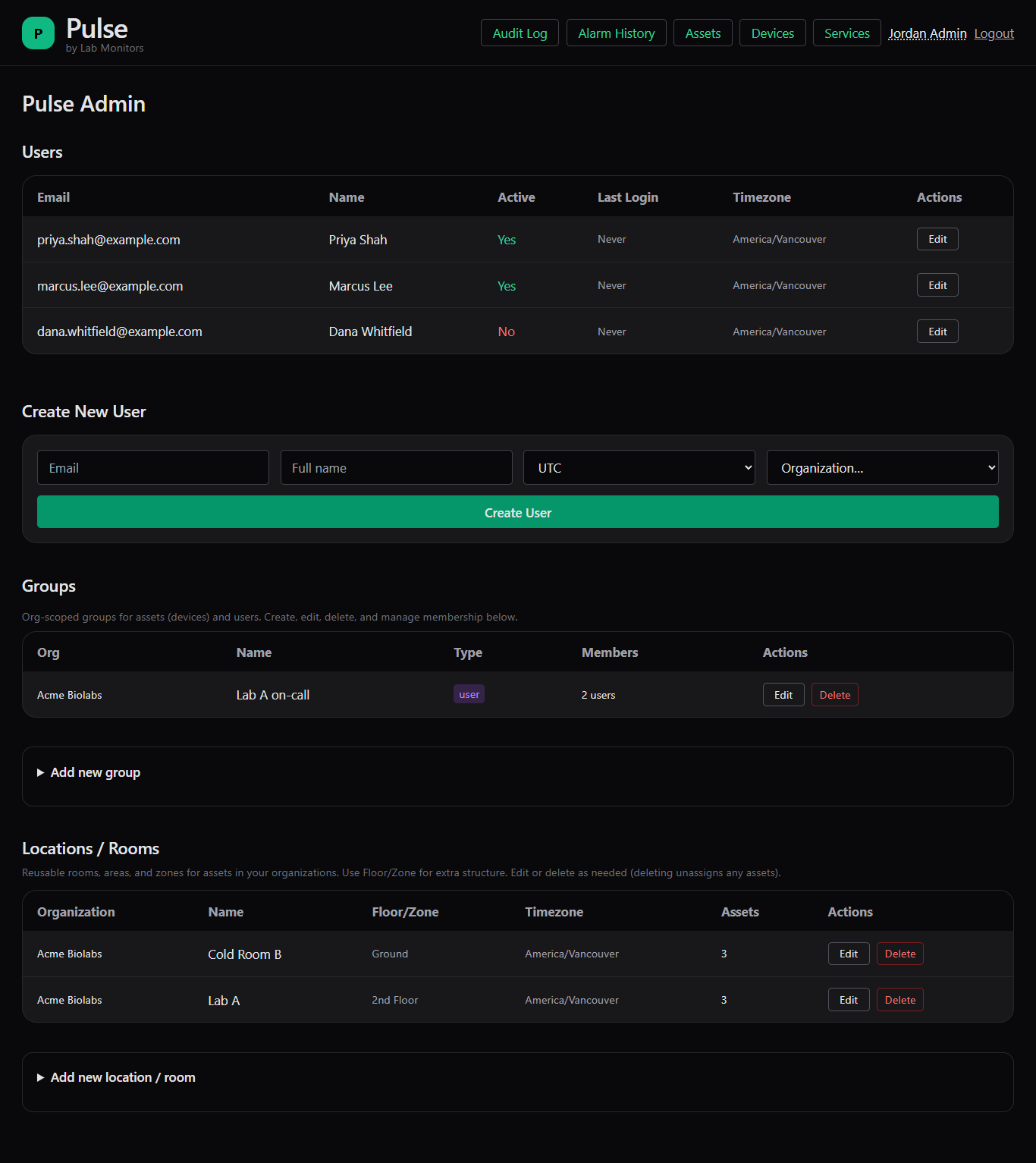Click the purple user type badge
Image resolution: width=1036 pixels, height=1163 pixels.
[469, 694]
